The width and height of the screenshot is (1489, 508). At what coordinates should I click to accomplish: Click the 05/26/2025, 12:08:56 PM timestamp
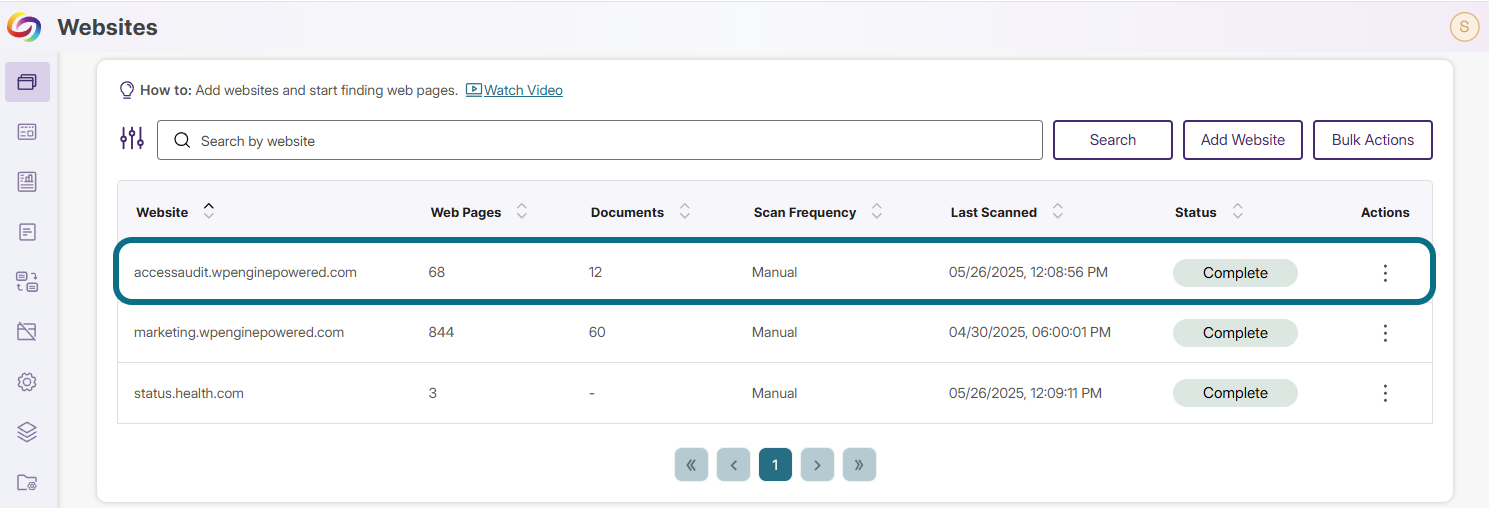coord(1028,272)
